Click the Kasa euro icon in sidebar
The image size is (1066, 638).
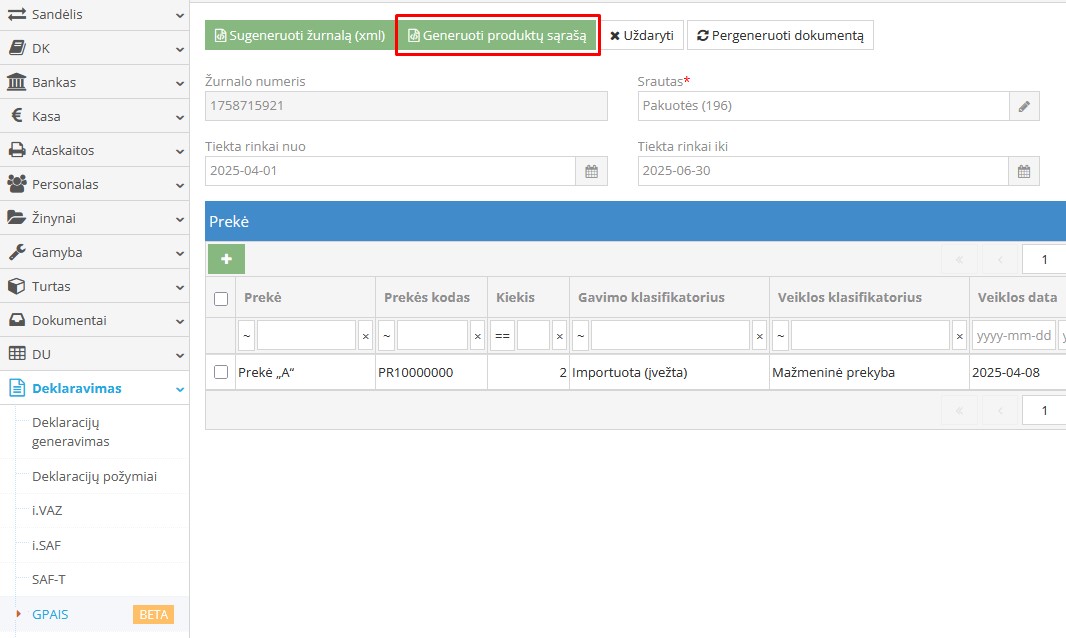click(x=17, y=116)
